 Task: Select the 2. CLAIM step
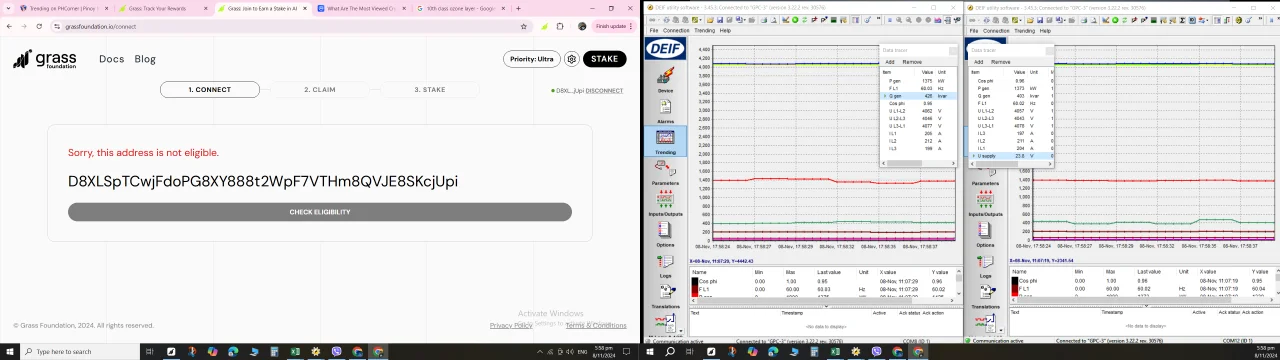pos(320,90)
